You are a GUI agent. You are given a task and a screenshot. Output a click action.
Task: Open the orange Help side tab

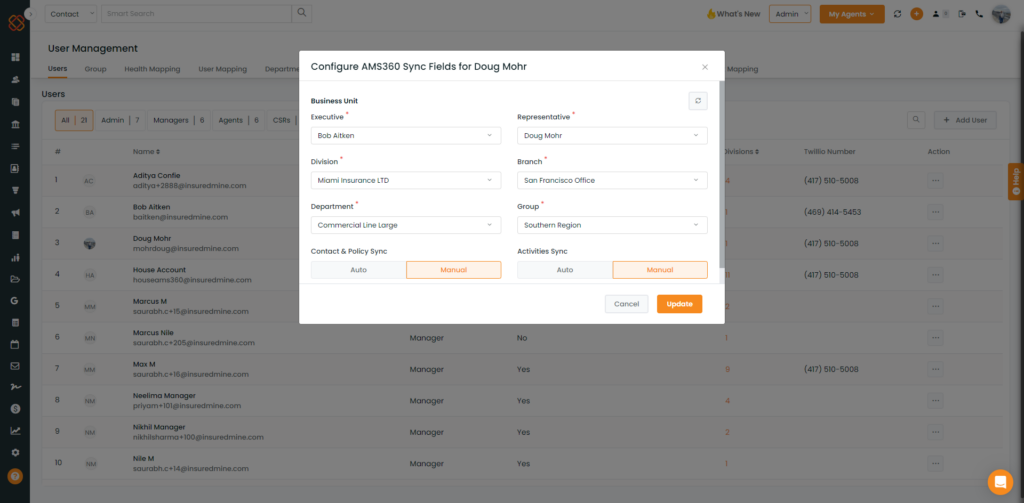1016,181
